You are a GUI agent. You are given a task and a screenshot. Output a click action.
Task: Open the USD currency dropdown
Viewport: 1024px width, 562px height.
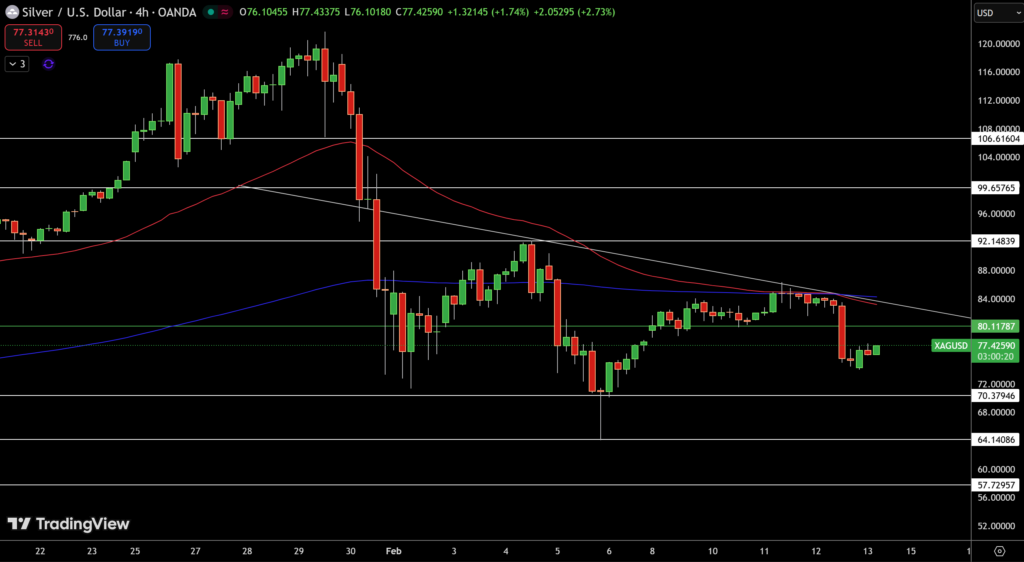point(997,13)
